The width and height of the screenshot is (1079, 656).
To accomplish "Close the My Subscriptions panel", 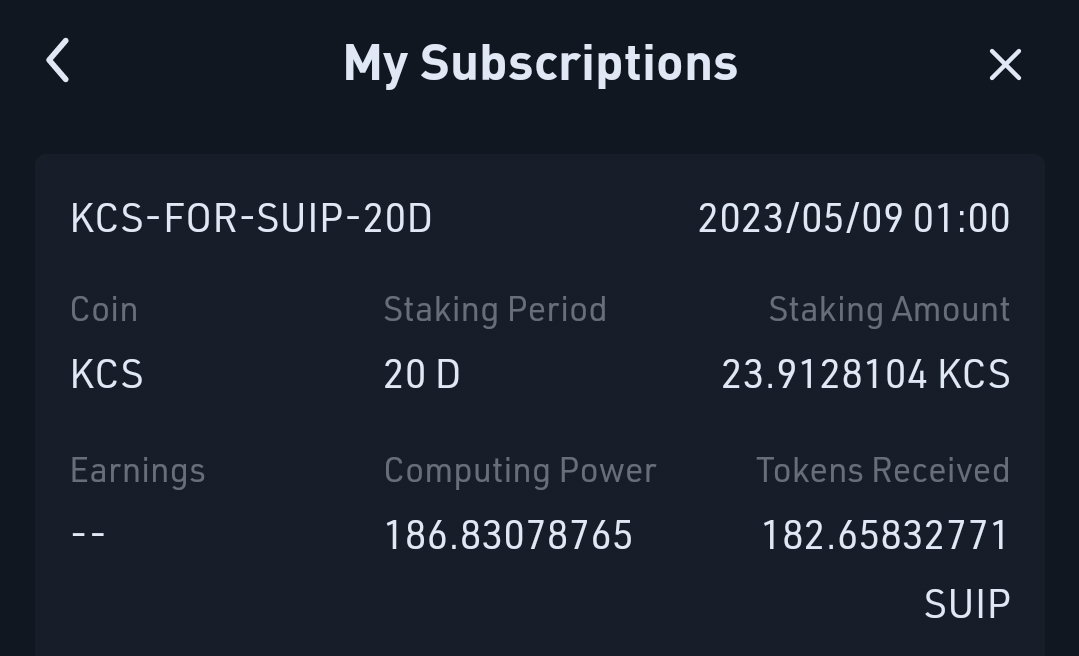I will point(1005,65).
